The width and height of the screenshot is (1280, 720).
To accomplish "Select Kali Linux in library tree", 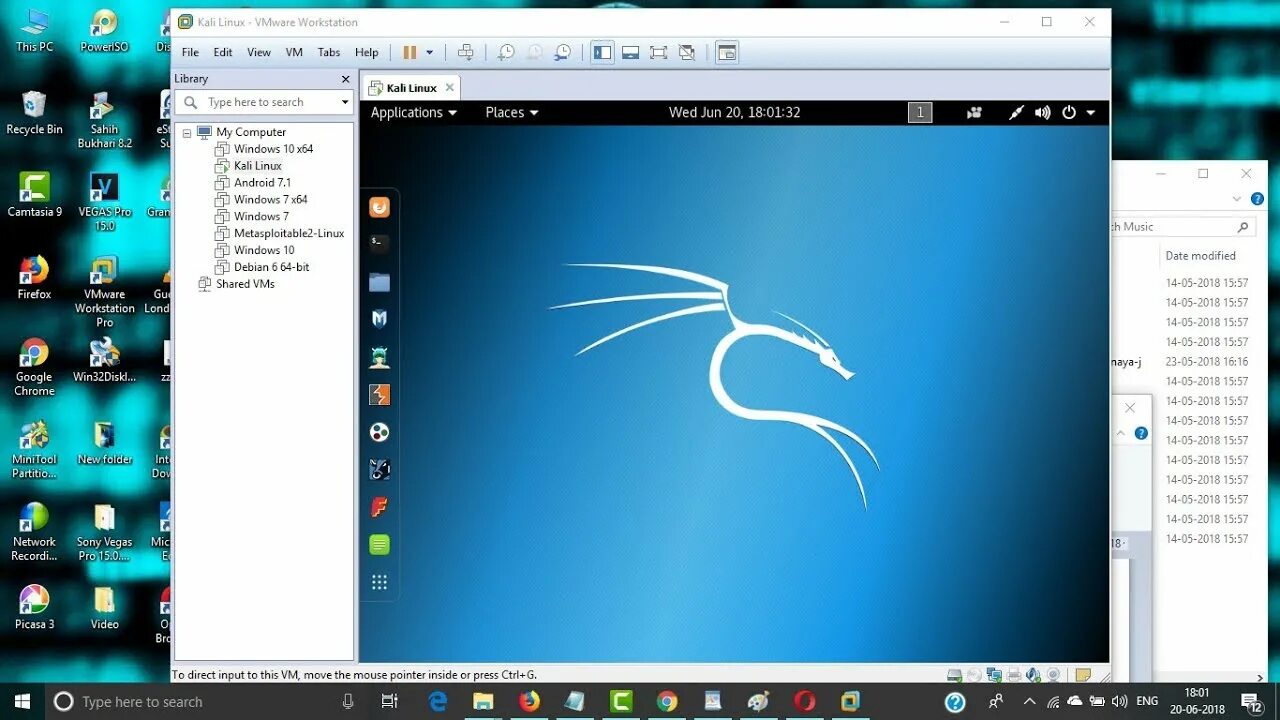I will point(258,166).
